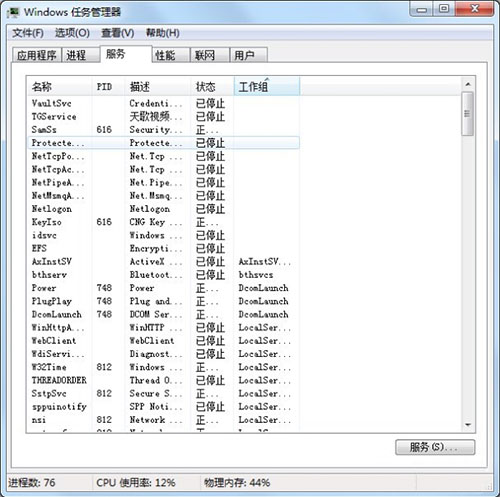The width and height of the screenshot is (500, 497).
Task: Select the THREADORDER service row
Action: [163, 381]
